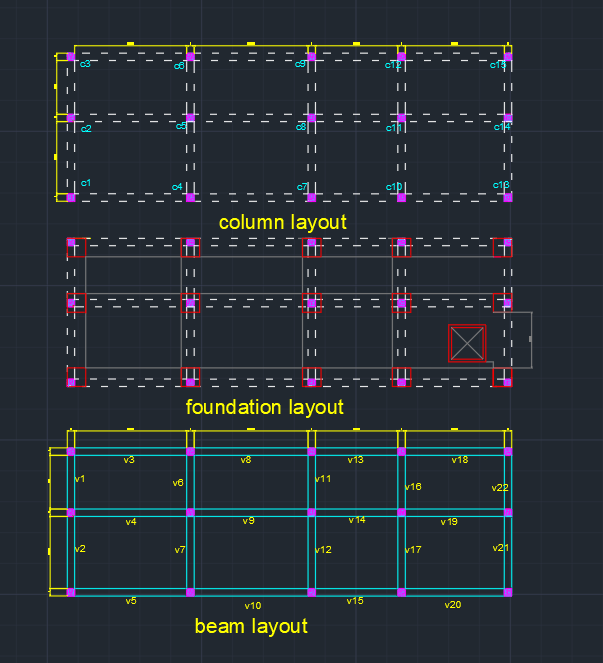Viewport: 603px width, 663px height.
Task: Pick beam label v16
Action: coord(413,486)
